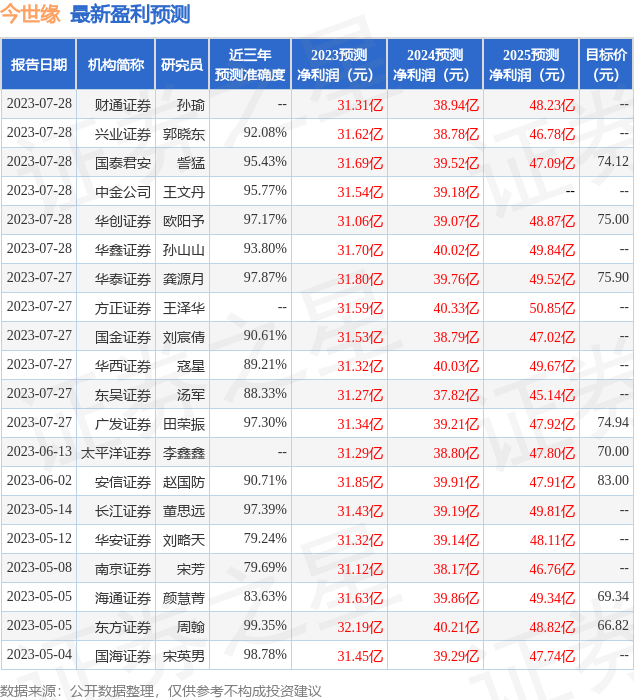Screen dimensions: 634x700
Task: Select the 报告日期 column header
Action: coord(39,64)
